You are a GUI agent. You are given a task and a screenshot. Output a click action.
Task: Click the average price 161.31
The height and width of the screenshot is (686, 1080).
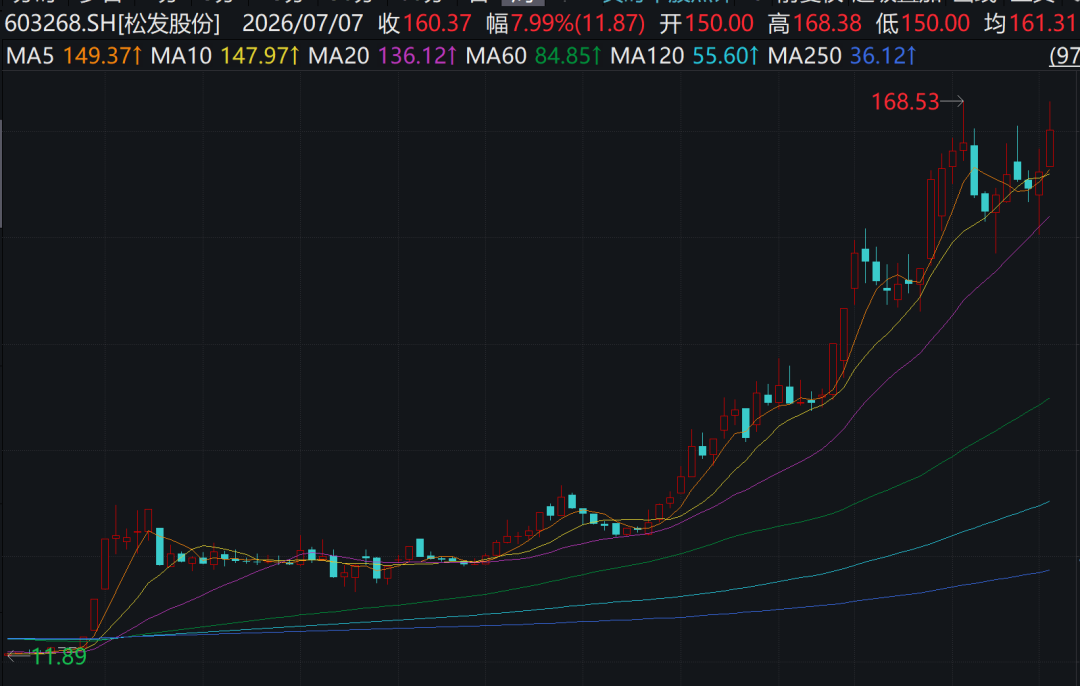pos(1042,24)
